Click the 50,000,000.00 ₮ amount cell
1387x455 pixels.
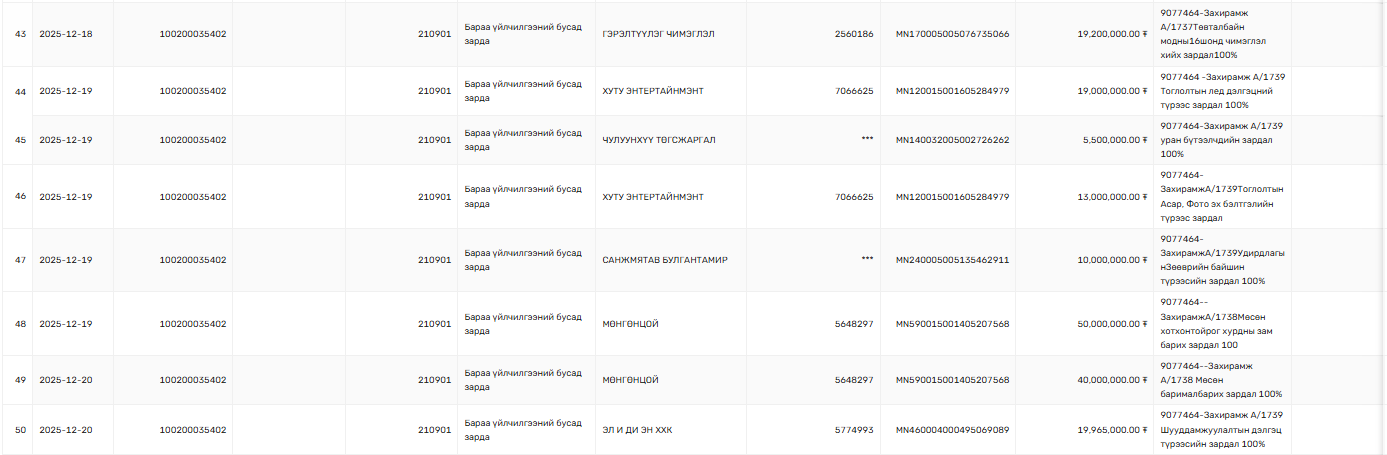1112,324
